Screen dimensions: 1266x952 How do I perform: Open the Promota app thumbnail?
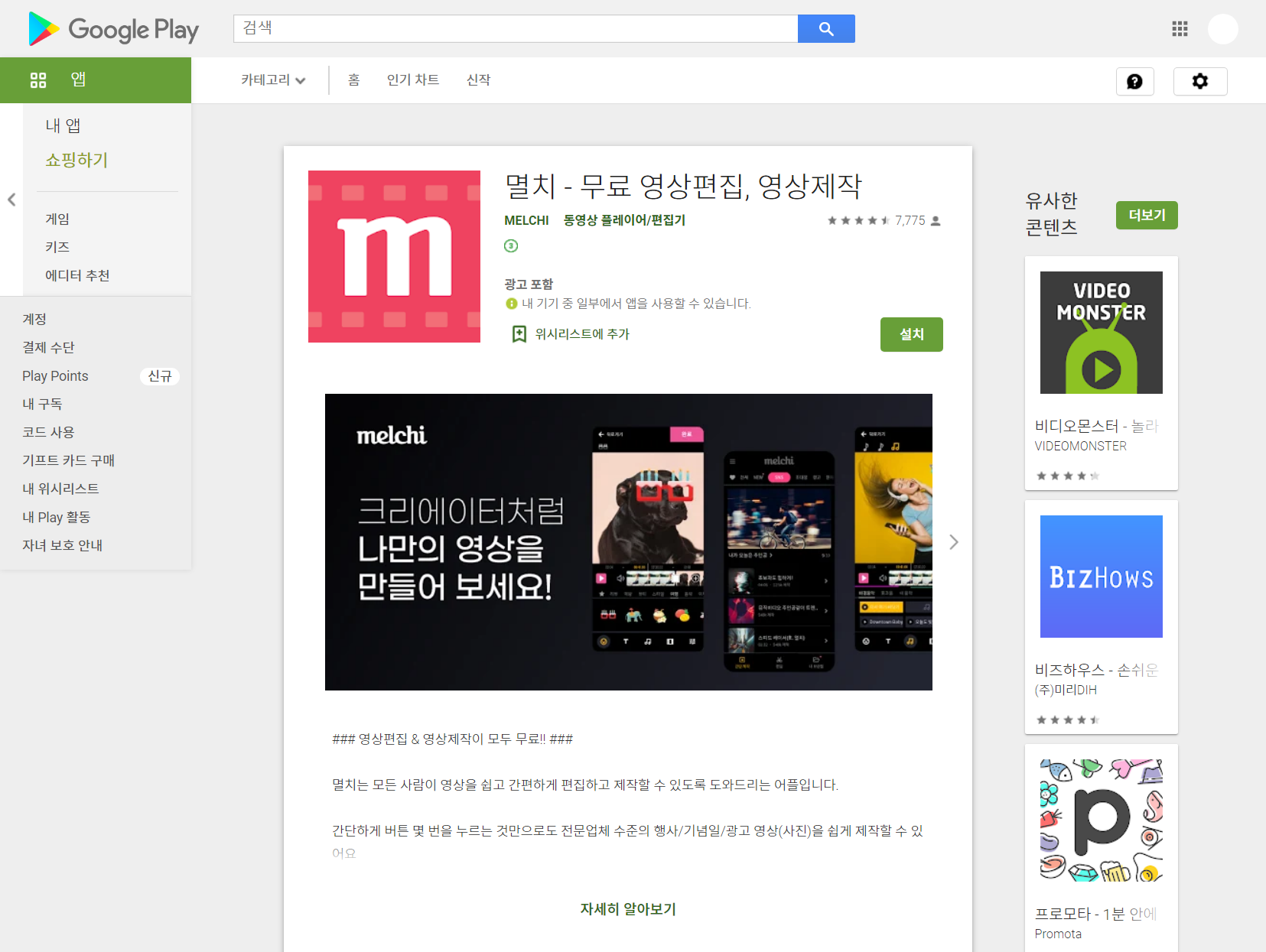click(x=1102, y=820)
